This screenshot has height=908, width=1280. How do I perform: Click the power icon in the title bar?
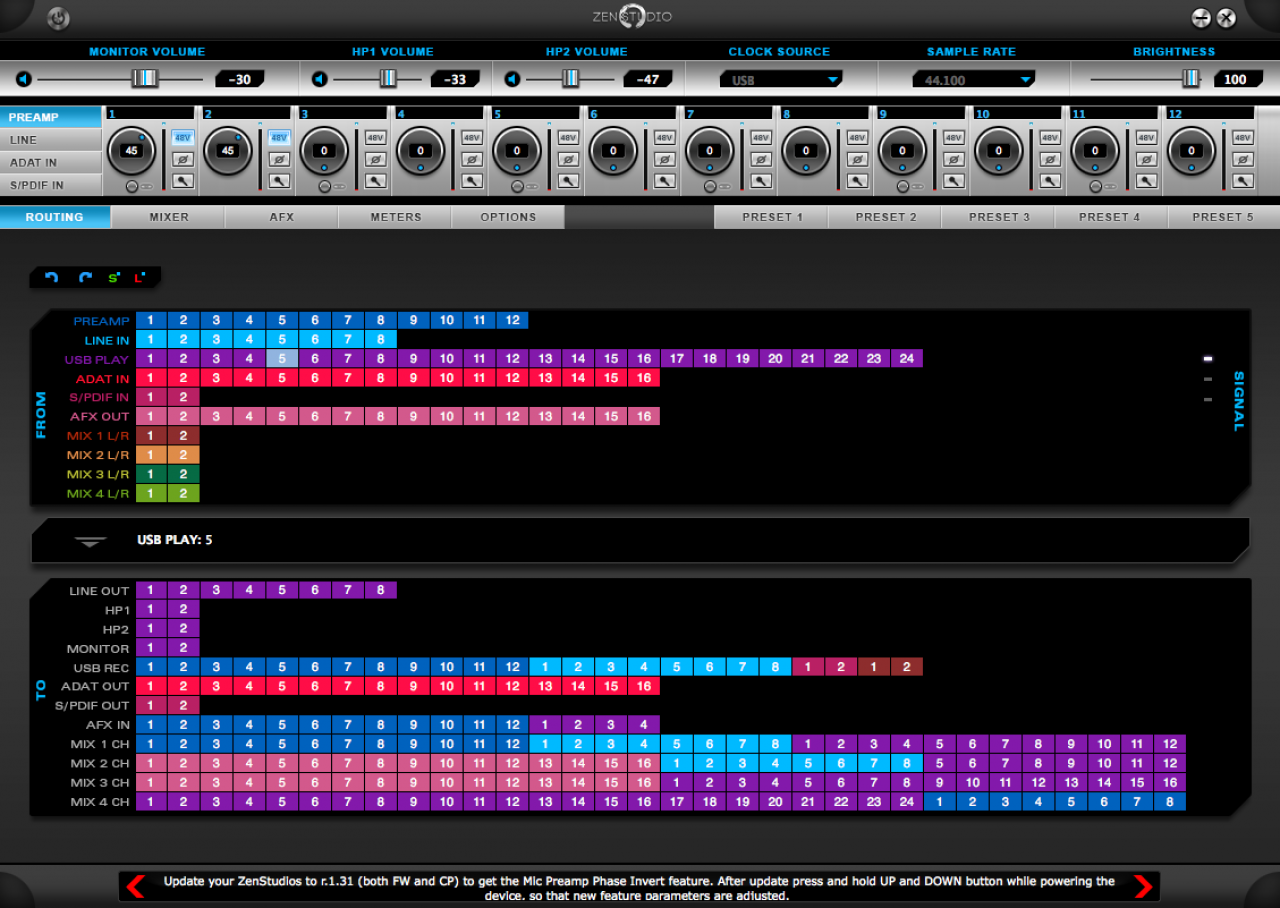click(x=59, y=17)
